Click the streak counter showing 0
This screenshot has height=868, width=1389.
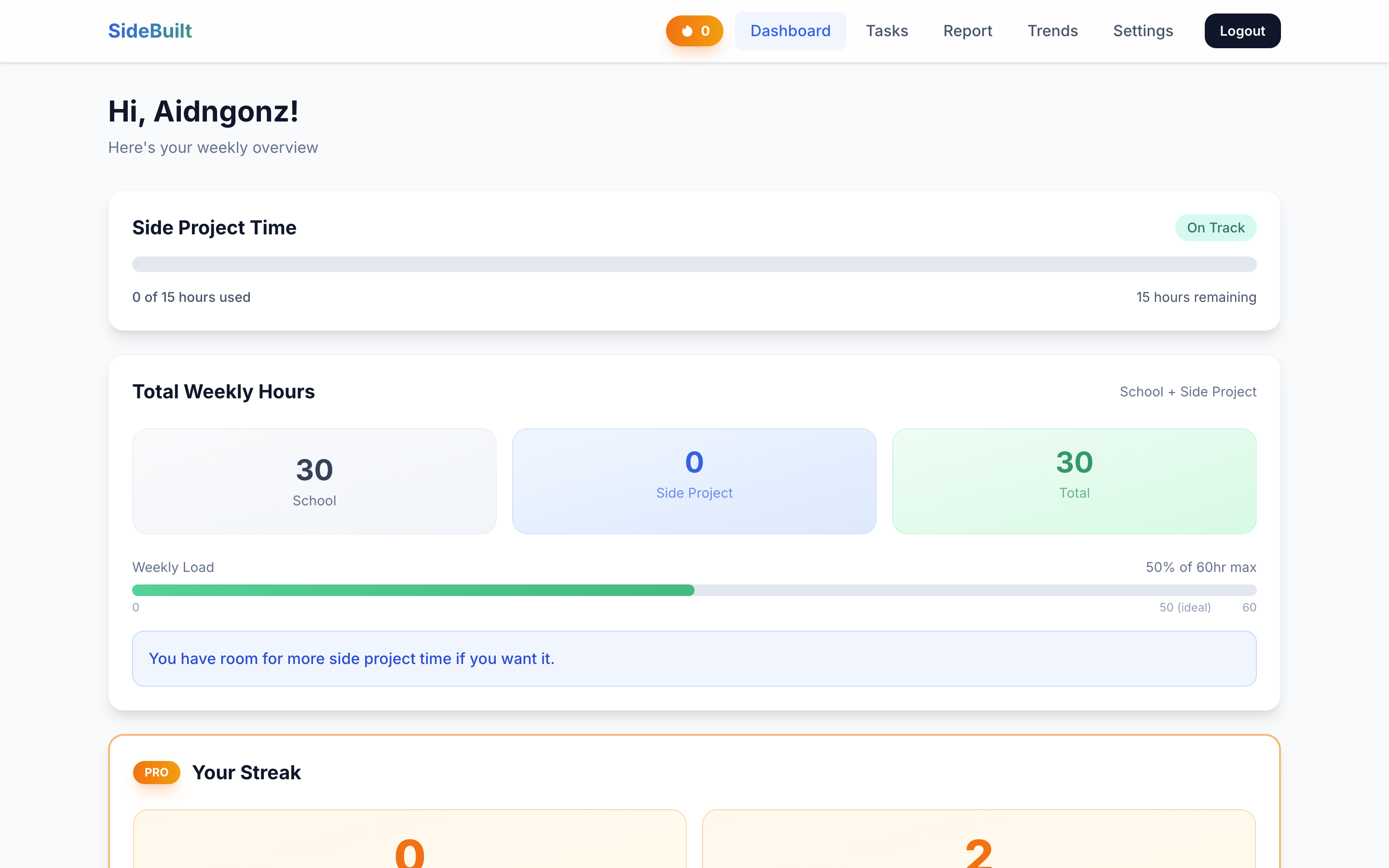706,30
